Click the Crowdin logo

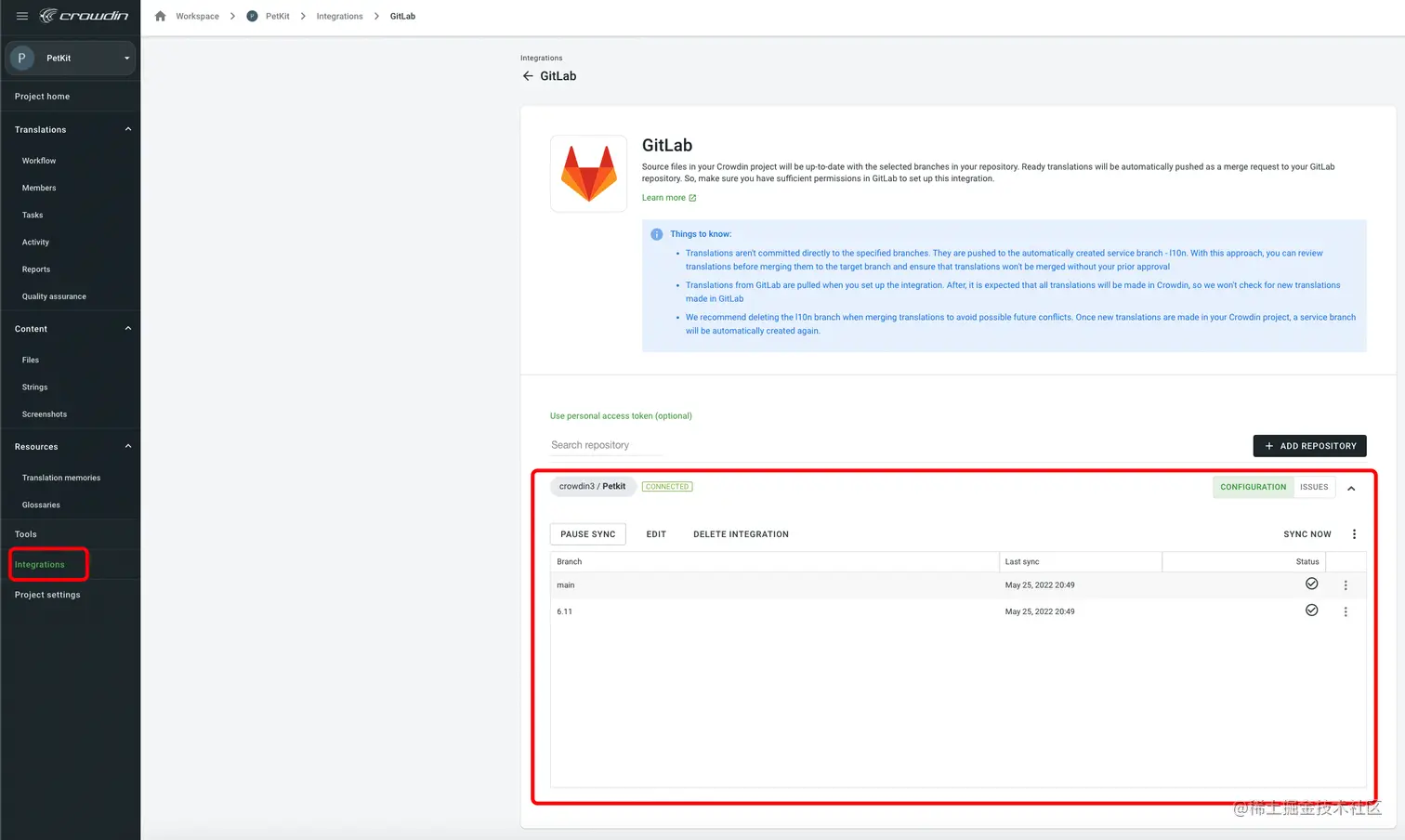84,16
